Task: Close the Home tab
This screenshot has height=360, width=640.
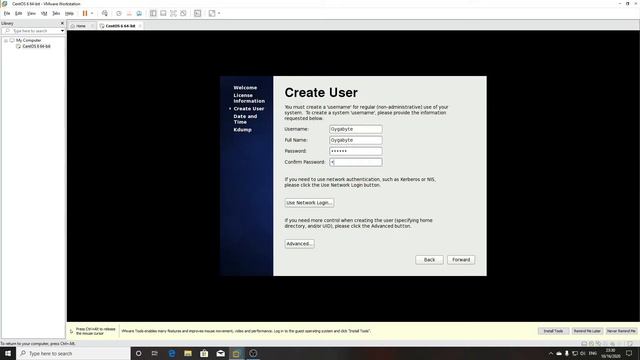Action: point(93,26)
